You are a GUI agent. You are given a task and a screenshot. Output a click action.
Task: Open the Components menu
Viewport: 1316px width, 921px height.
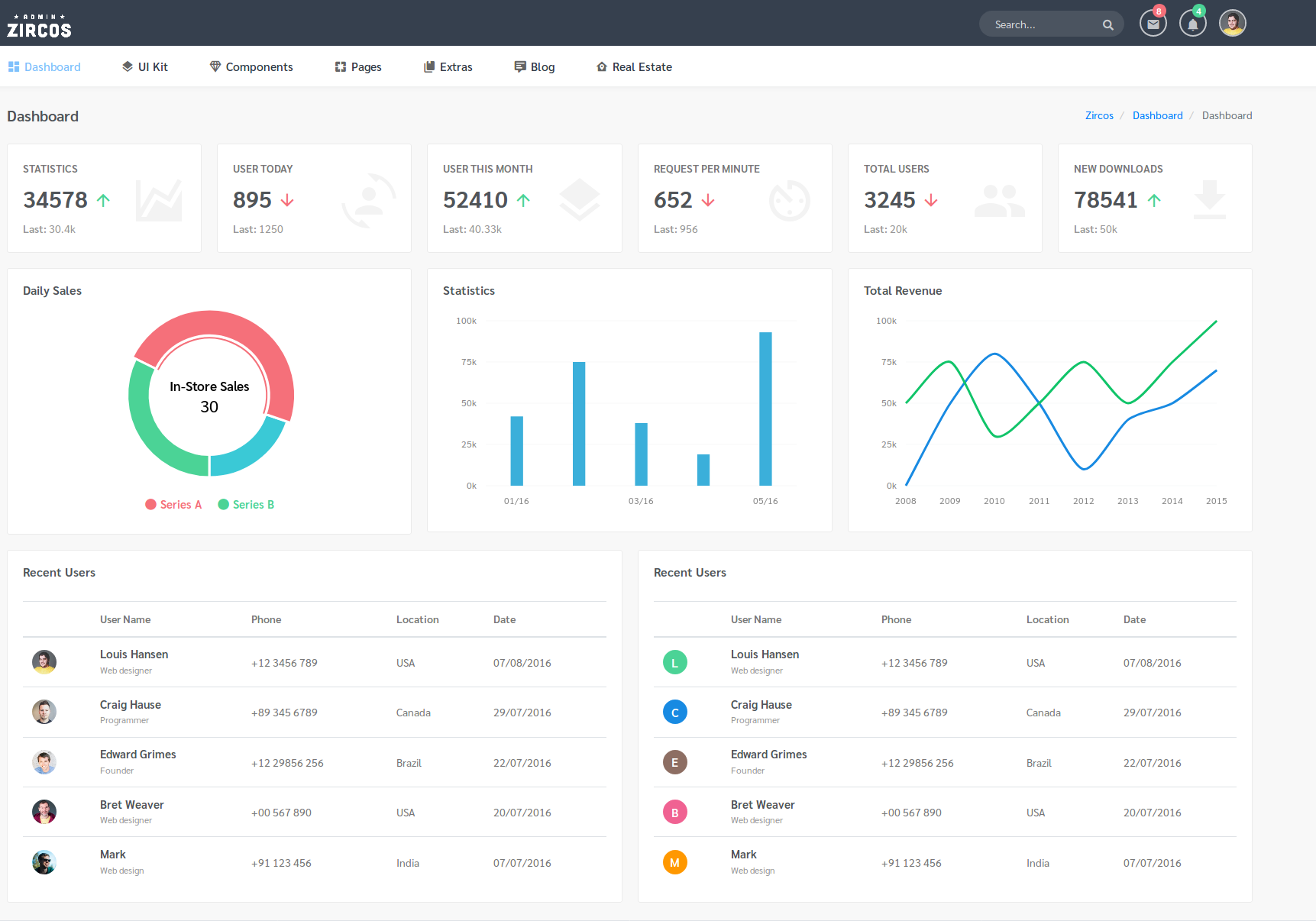tap(251, 67)
